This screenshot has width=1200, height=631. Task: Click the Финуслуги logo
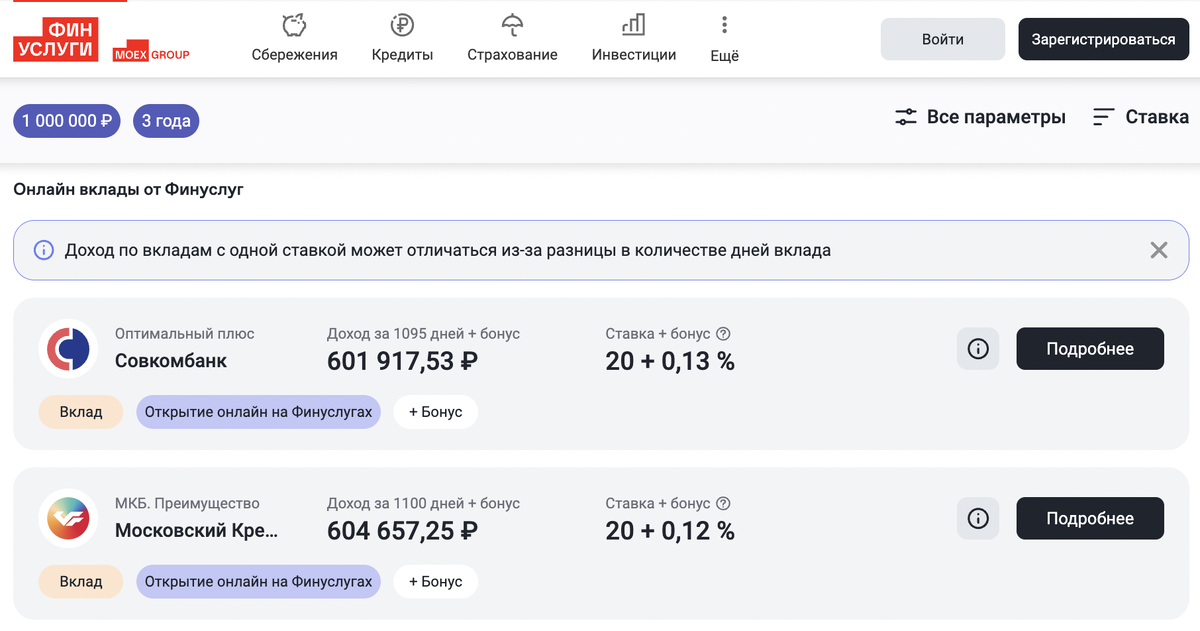(x=56, y=40)
